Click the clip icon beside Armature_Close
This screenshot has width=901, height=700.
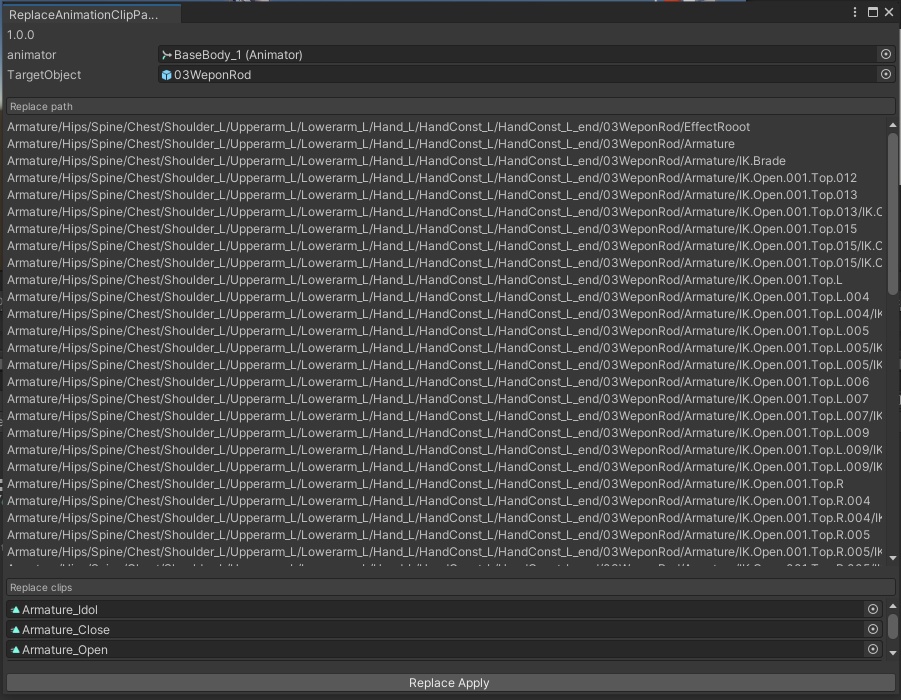(x=14, y=629)
